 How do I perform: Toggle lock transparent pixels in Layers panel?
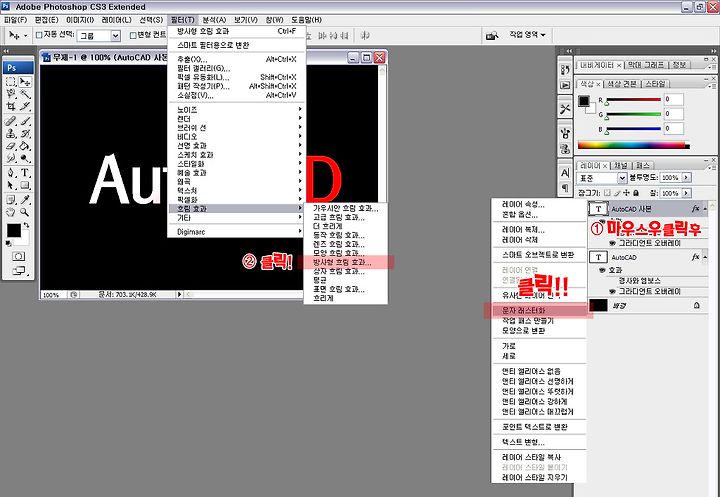pos(608,193)
